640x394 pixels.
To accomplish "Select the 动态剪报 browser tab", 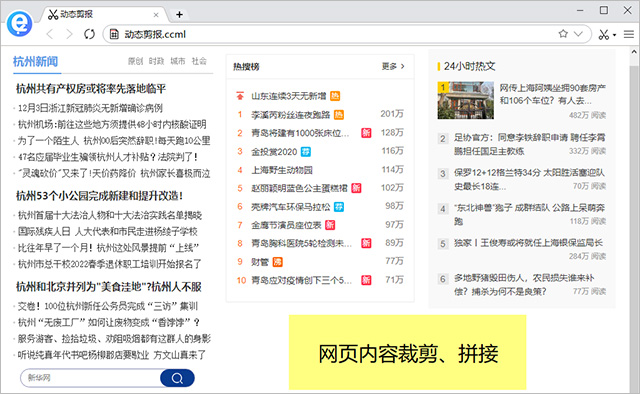I will [x=104, y=15].
